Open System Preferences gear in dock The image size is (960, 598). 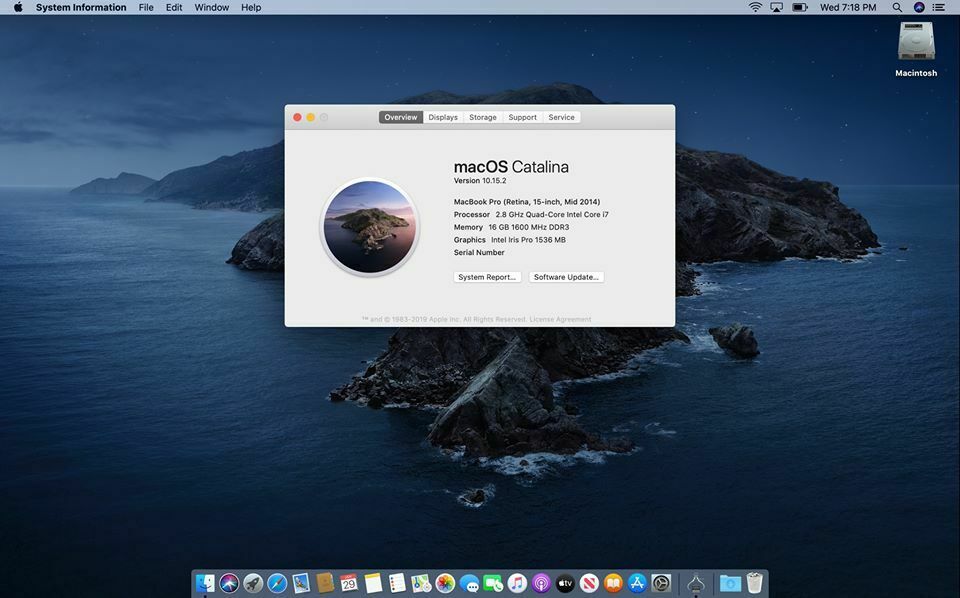tap(661, 583)
